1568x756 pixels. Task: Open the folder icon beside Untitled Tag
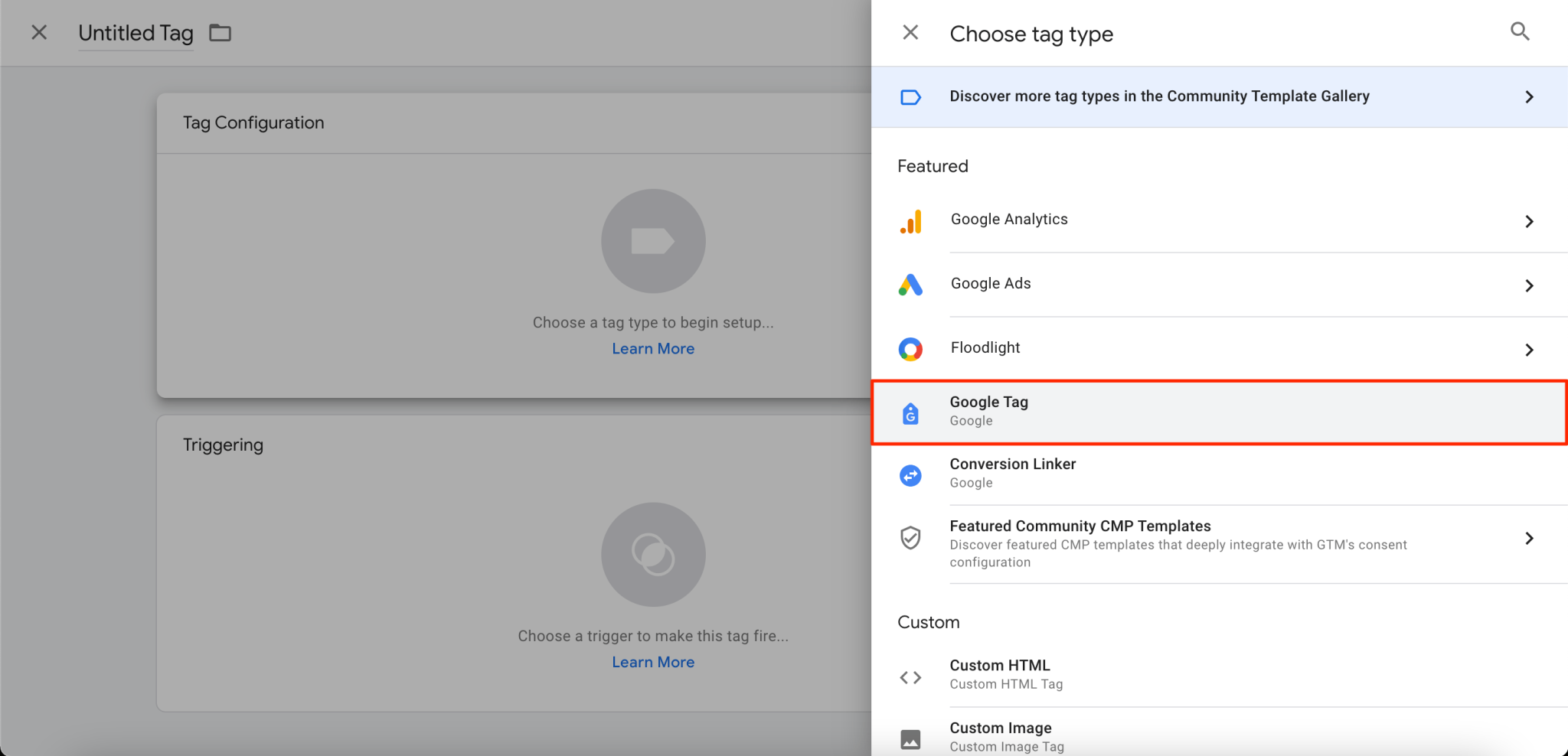pos(220,33)
